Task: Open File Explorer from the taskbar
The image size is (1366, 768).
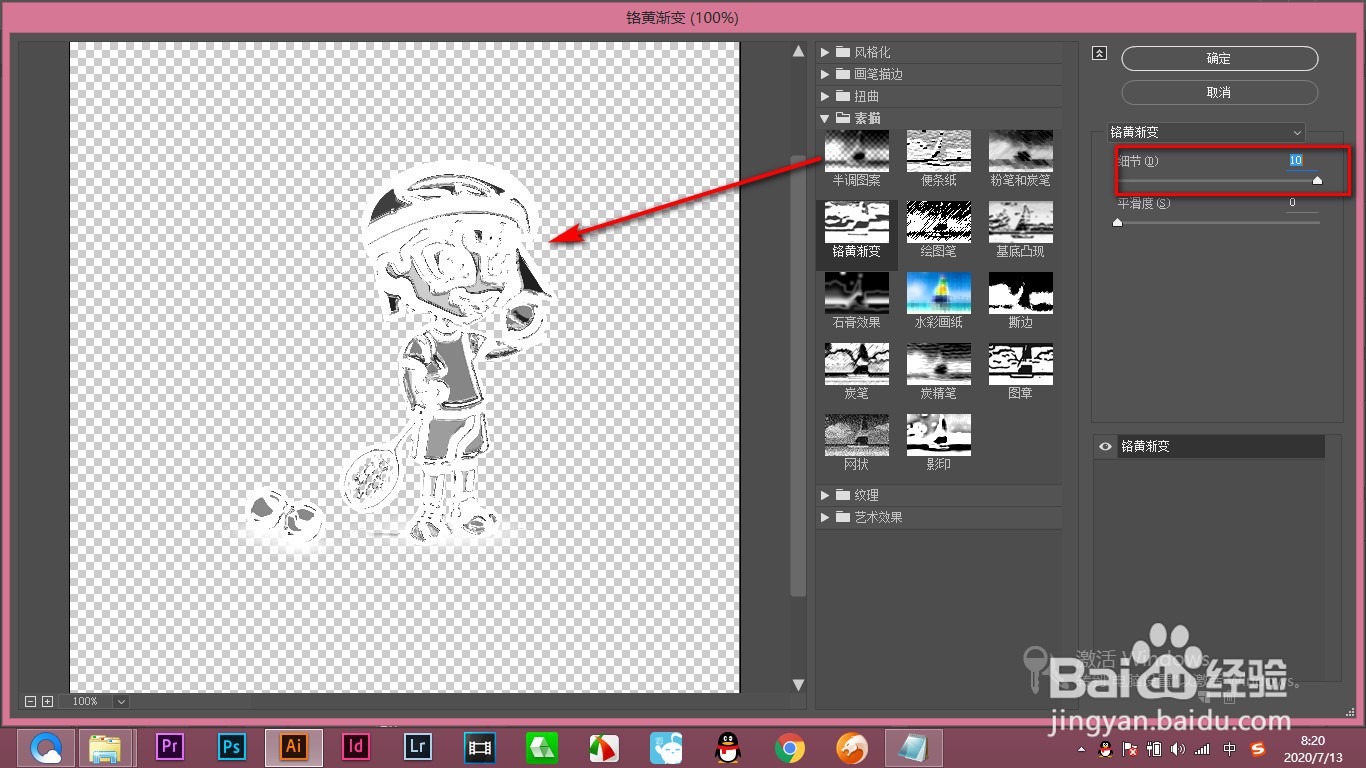Action: (106, 747)
